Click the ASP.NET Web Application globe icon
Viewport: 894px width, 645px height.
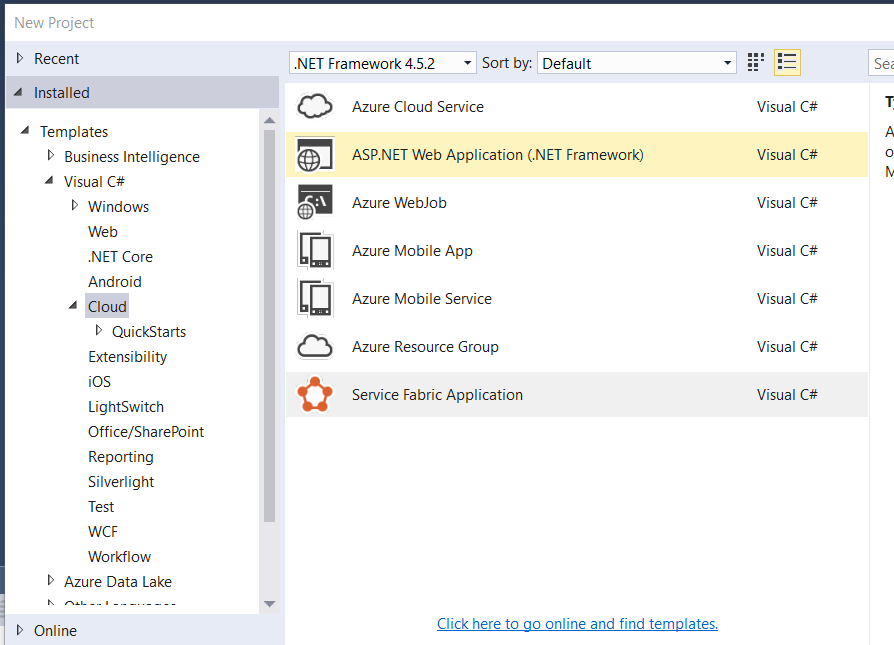click(315, 155)
